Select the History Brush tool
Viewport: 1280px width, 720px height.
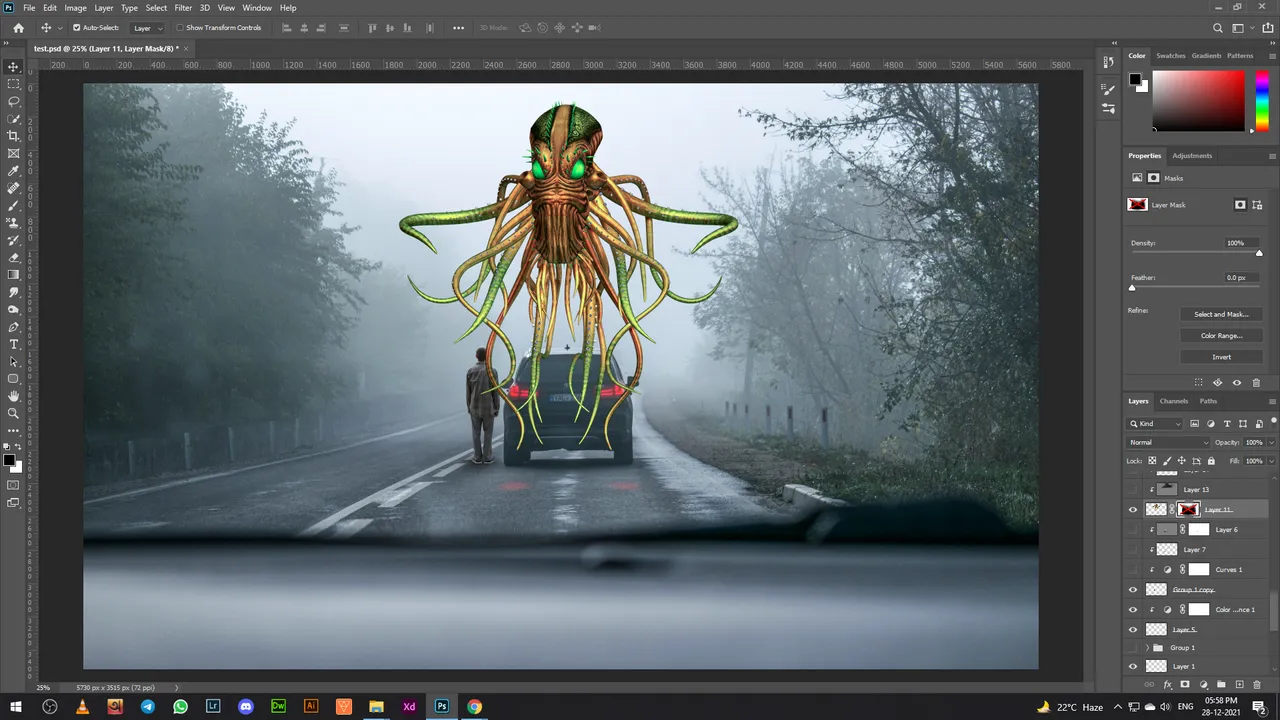click(13, 240)
